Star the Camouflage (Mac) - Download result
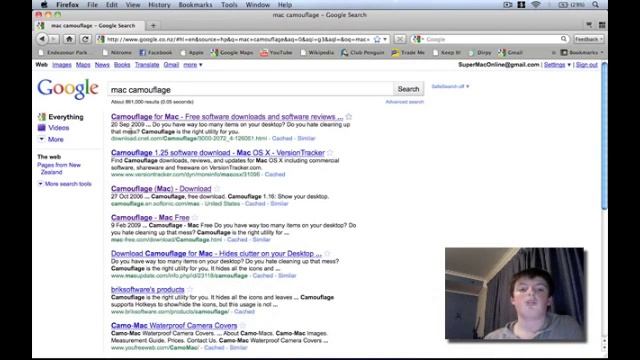The height and width of the screenshot is (360, 640). click(x=217, y=189)
